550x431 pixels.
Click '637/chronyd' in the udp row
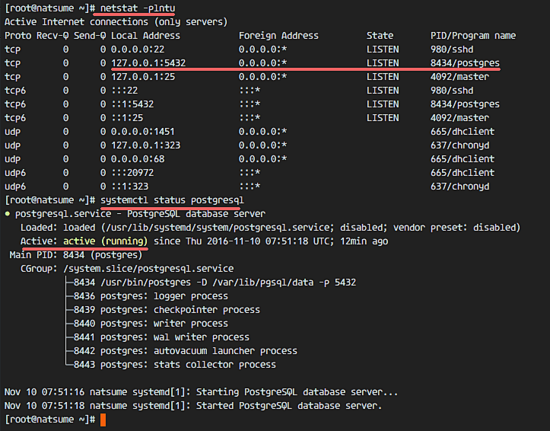point(460,145)
